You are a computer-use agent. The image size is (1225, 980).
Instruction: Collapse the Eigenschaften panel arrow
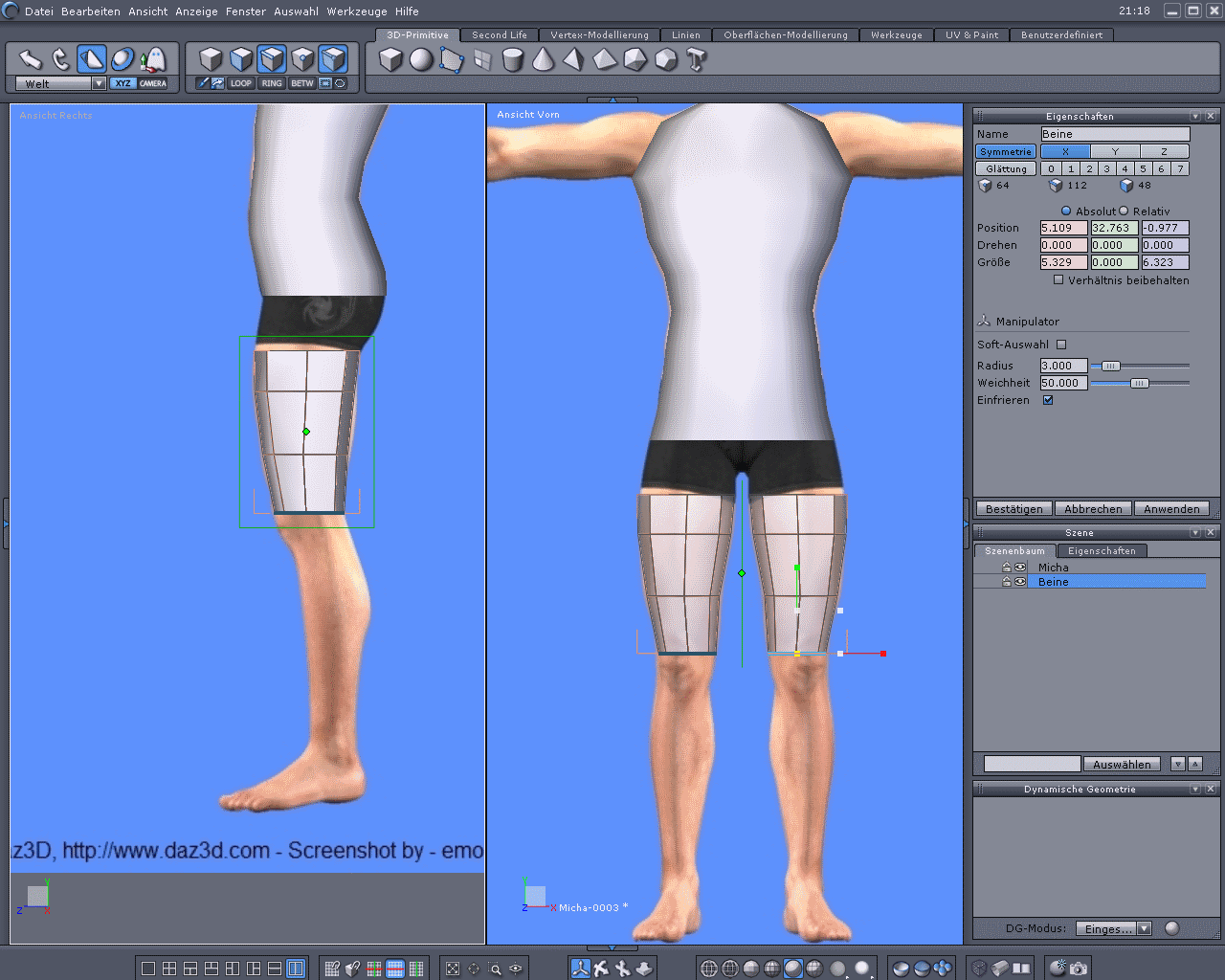tap(1195, 116)
